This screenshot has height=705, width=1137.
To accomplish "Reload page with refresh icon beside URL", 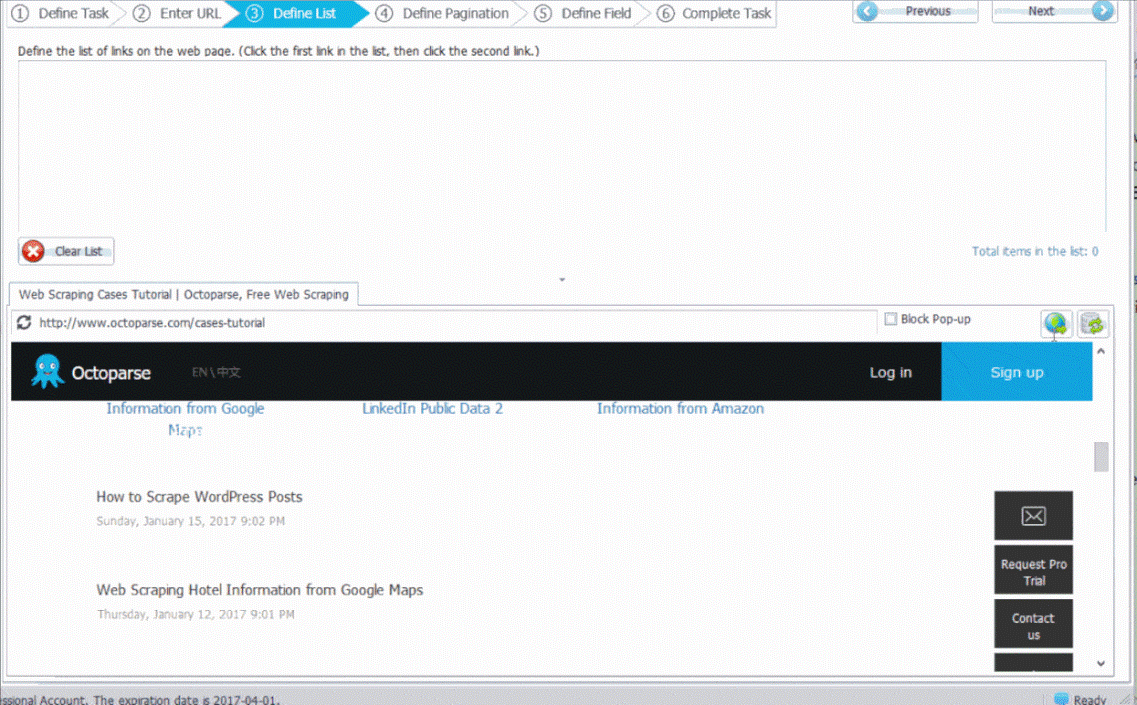I will (x=24, y=322).
